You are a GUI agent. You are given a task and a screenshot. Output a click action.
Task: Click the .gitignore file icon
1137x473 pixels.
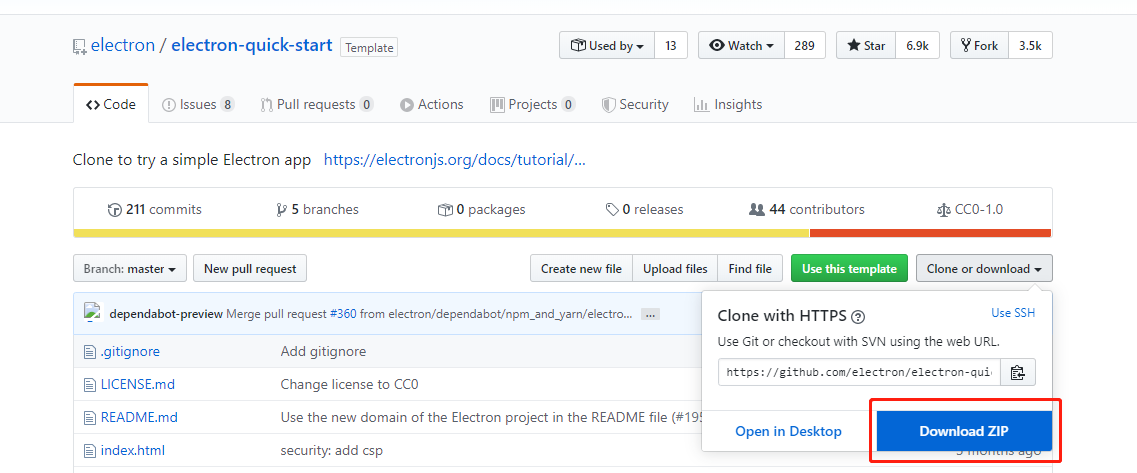coord(89,351)
